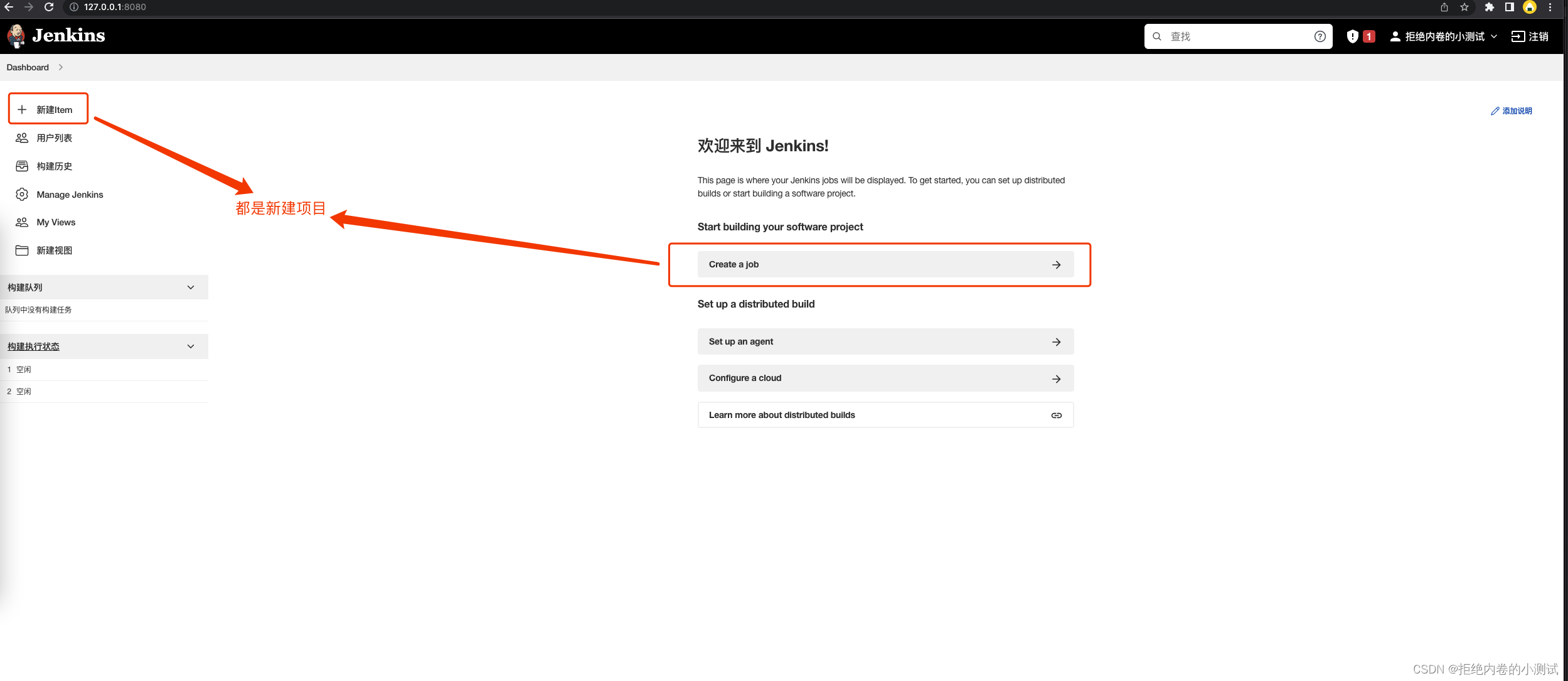The height and width of the screenshot is (681, 1568).
Task: Click Set up an agent
Action: (x=885, y=341)
